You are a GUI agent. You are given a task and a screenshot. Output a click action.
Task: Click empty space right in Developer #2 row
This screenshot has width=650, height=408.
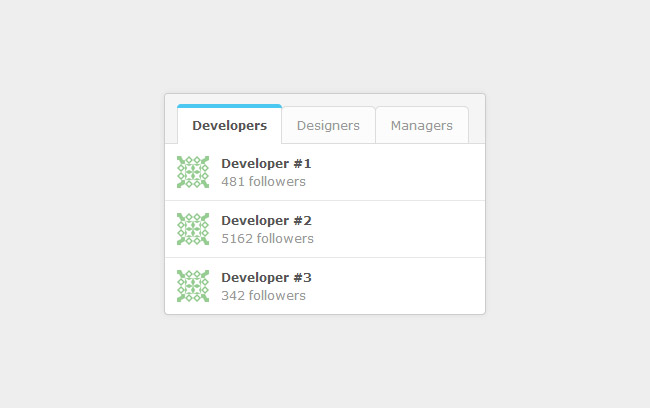tap(410, 229)
